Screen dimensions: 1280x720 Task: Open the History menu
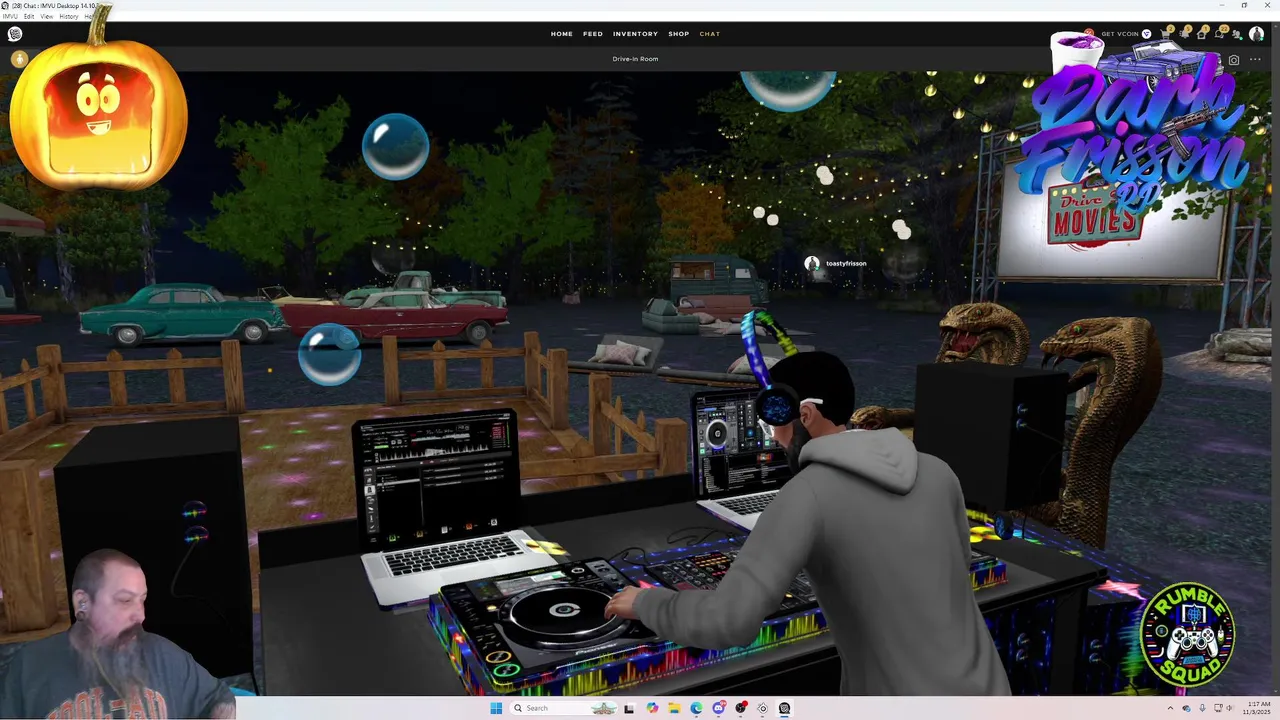[x=69, y=16]
